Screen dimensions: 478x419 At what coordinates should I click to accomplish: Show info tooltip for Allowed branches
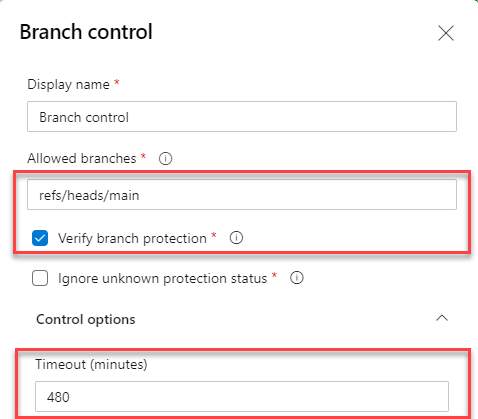165,159
